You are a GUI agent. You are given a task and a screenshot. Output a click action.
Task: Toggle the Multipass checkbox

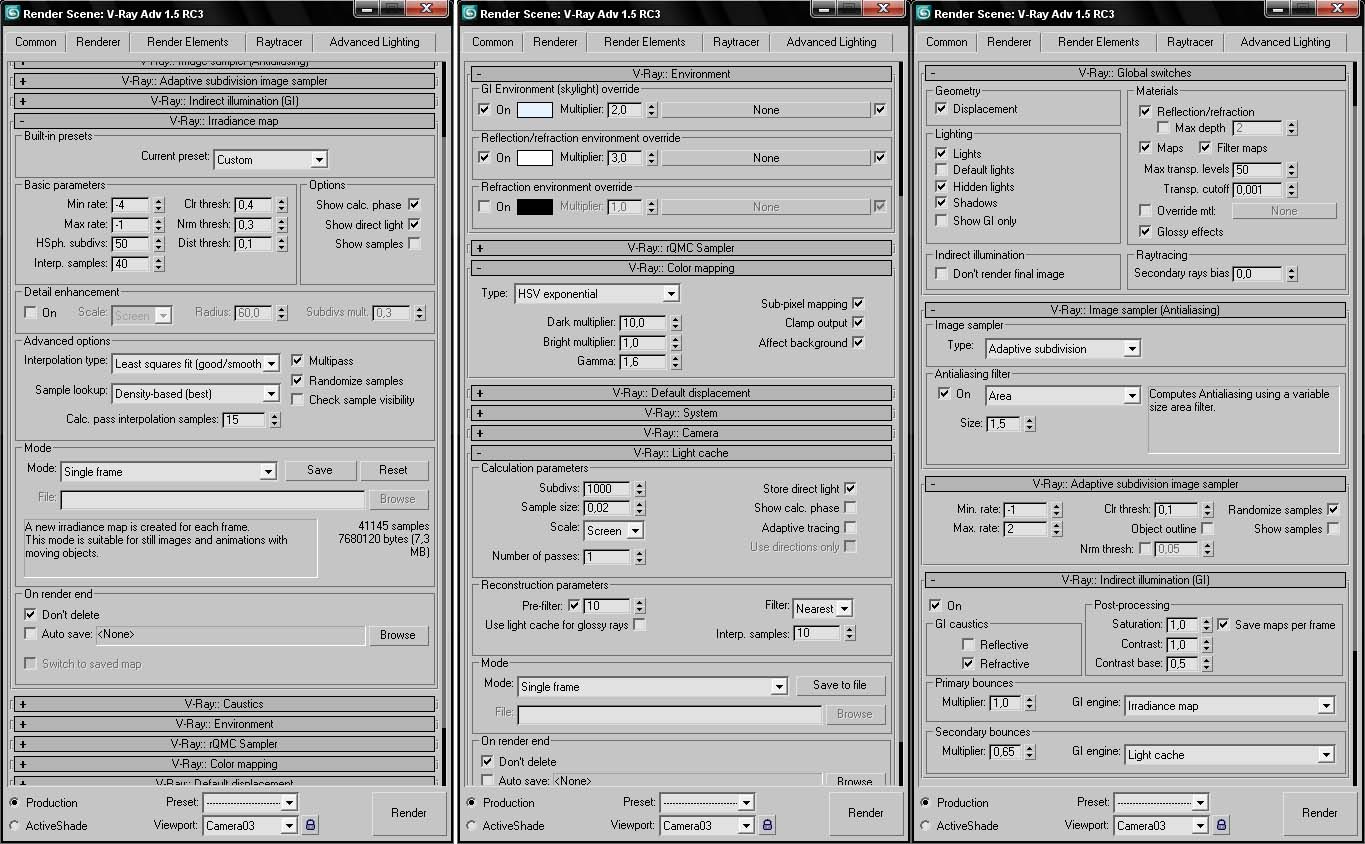click(298, 360)
